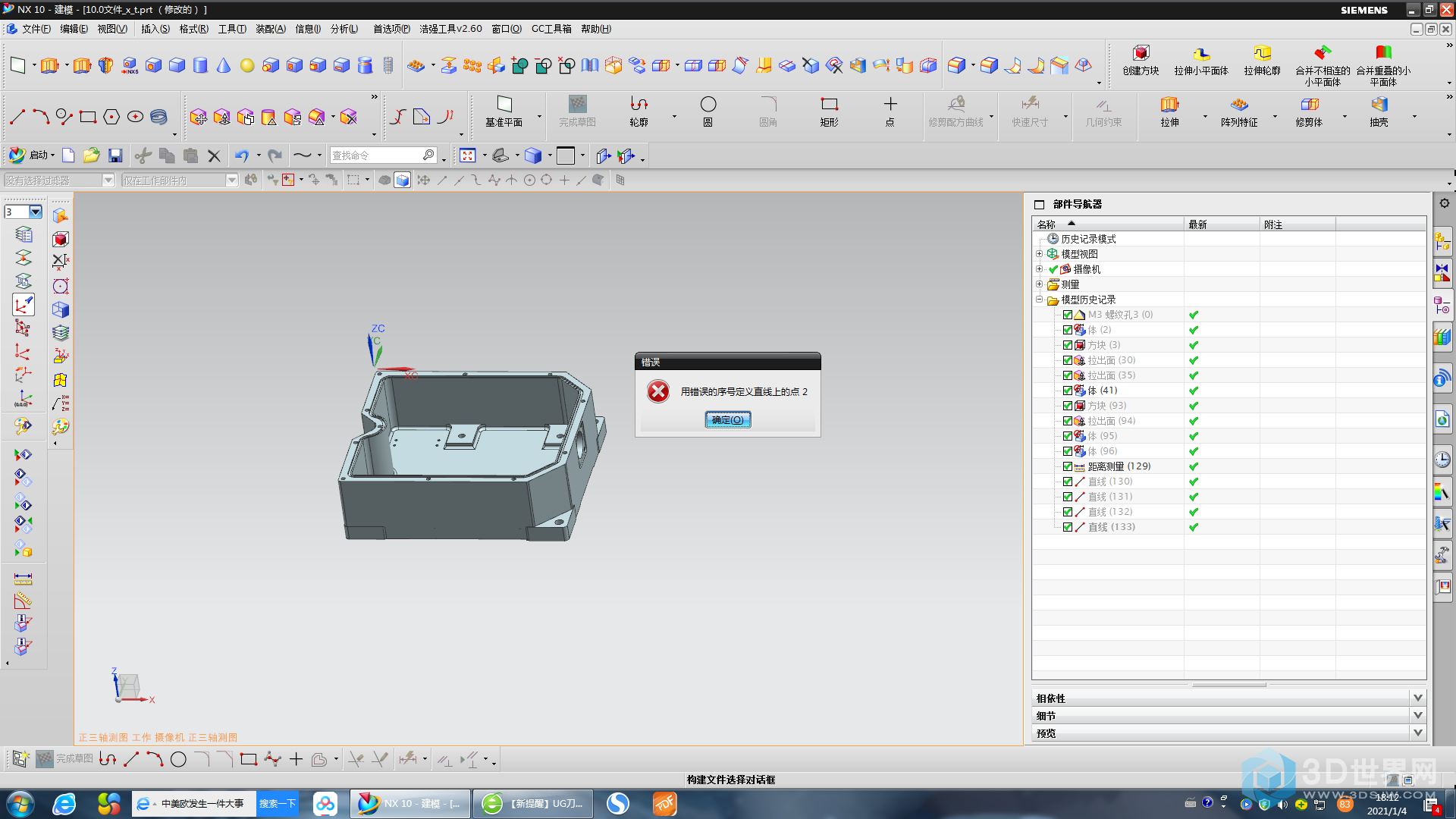The image size is (1456, 819).
Task: Click the 启动 start button
Action: point(32,155)
